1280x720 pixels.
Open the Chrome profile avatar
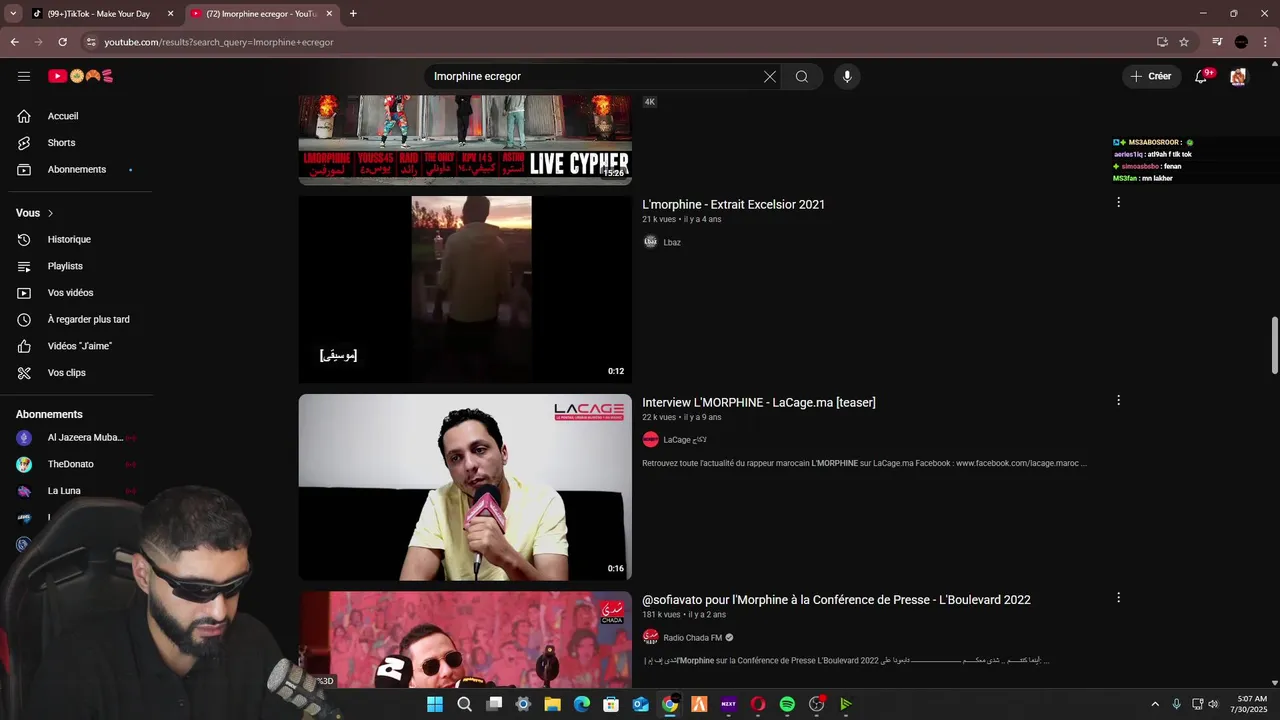(x=1241, y=42)
